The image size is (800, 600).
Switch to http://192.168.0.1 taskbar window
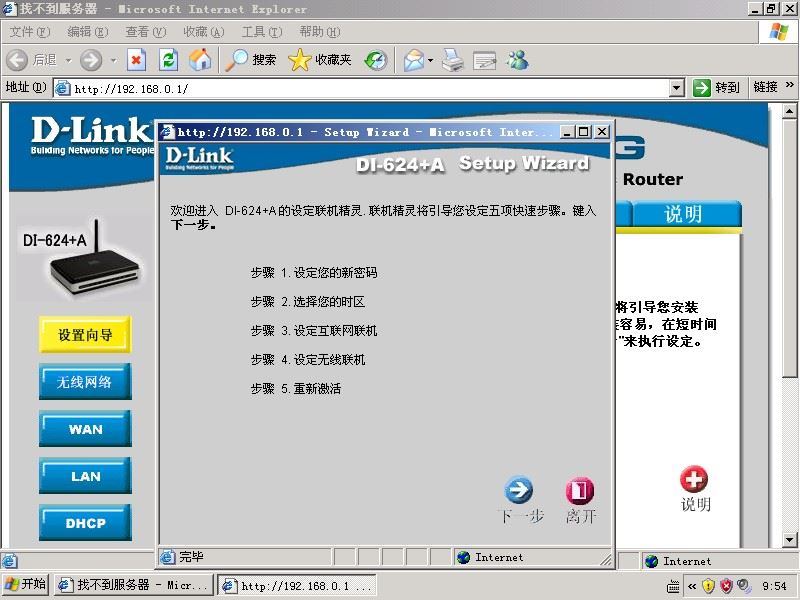tap(297, 585)
